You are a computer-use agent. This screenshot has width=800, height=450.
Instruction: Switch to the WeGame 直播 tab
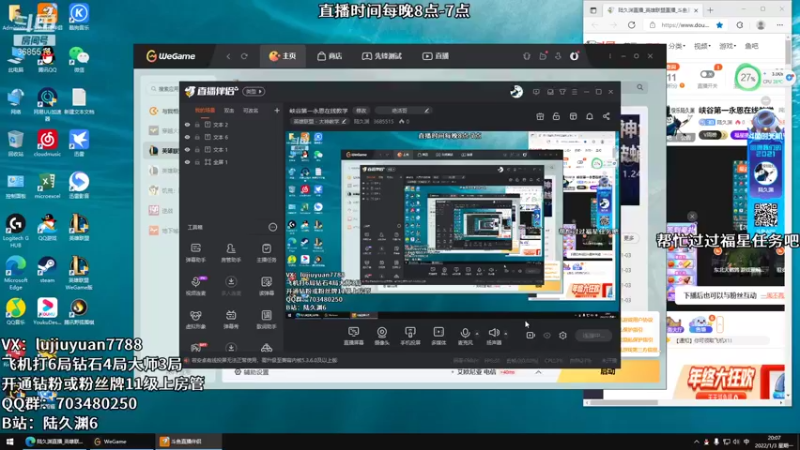click(435, 56)
